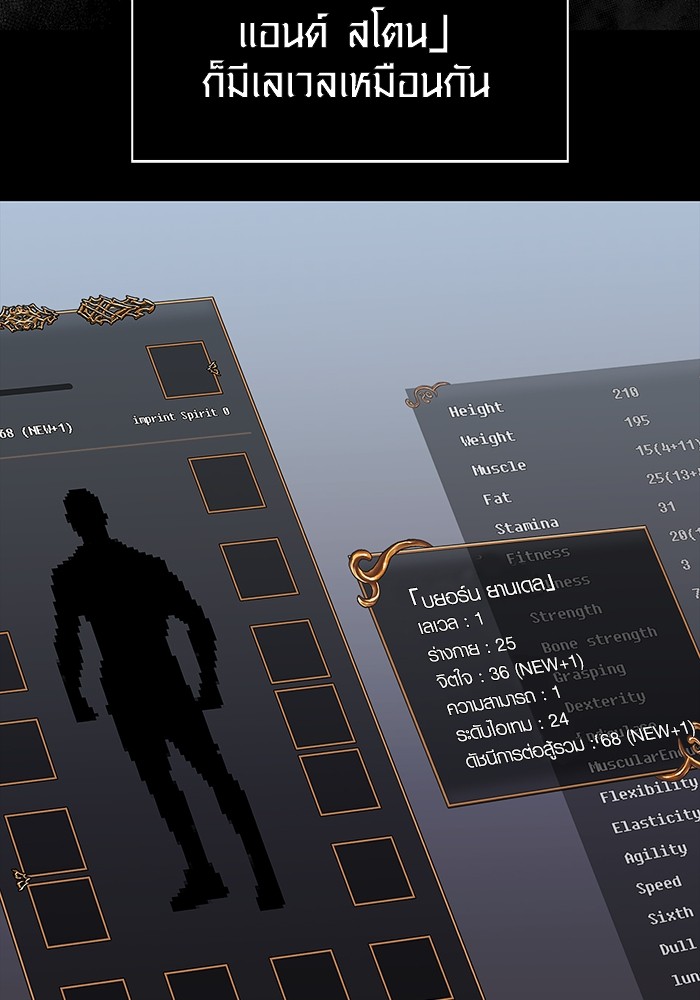Click the Height value 210
The width and height of the screenshot is (700, 1000).
point(625,393)
